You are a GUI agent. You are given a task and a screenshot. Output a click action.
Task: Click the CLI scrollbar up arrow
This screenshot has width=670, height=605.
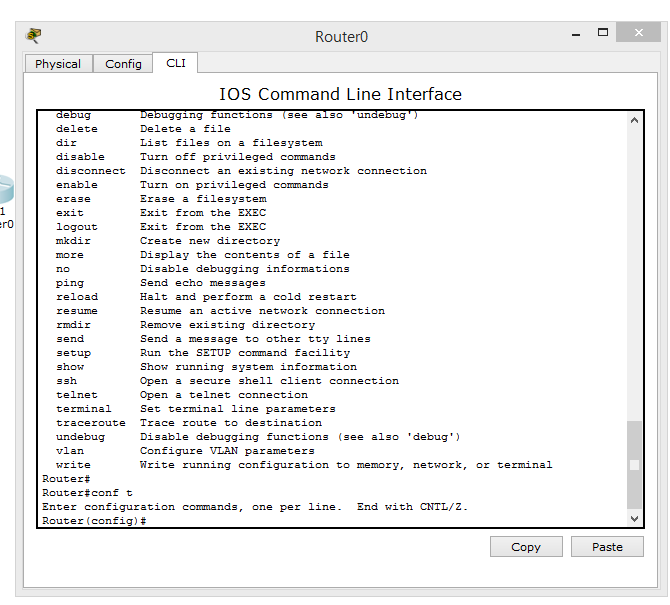coord(634,120)
